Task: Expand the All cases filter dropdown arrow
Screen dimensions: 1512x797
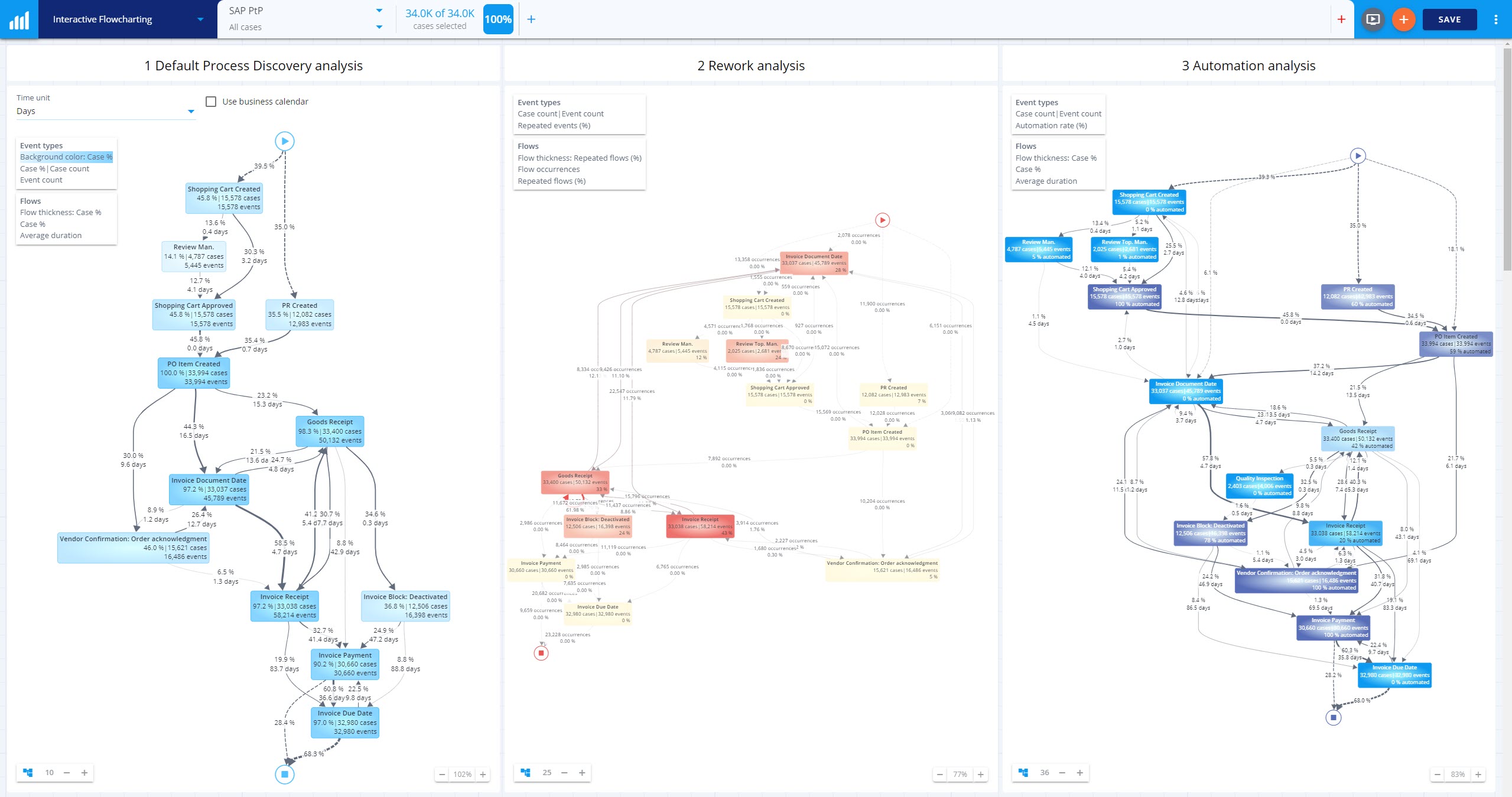Action: [379, 27]
